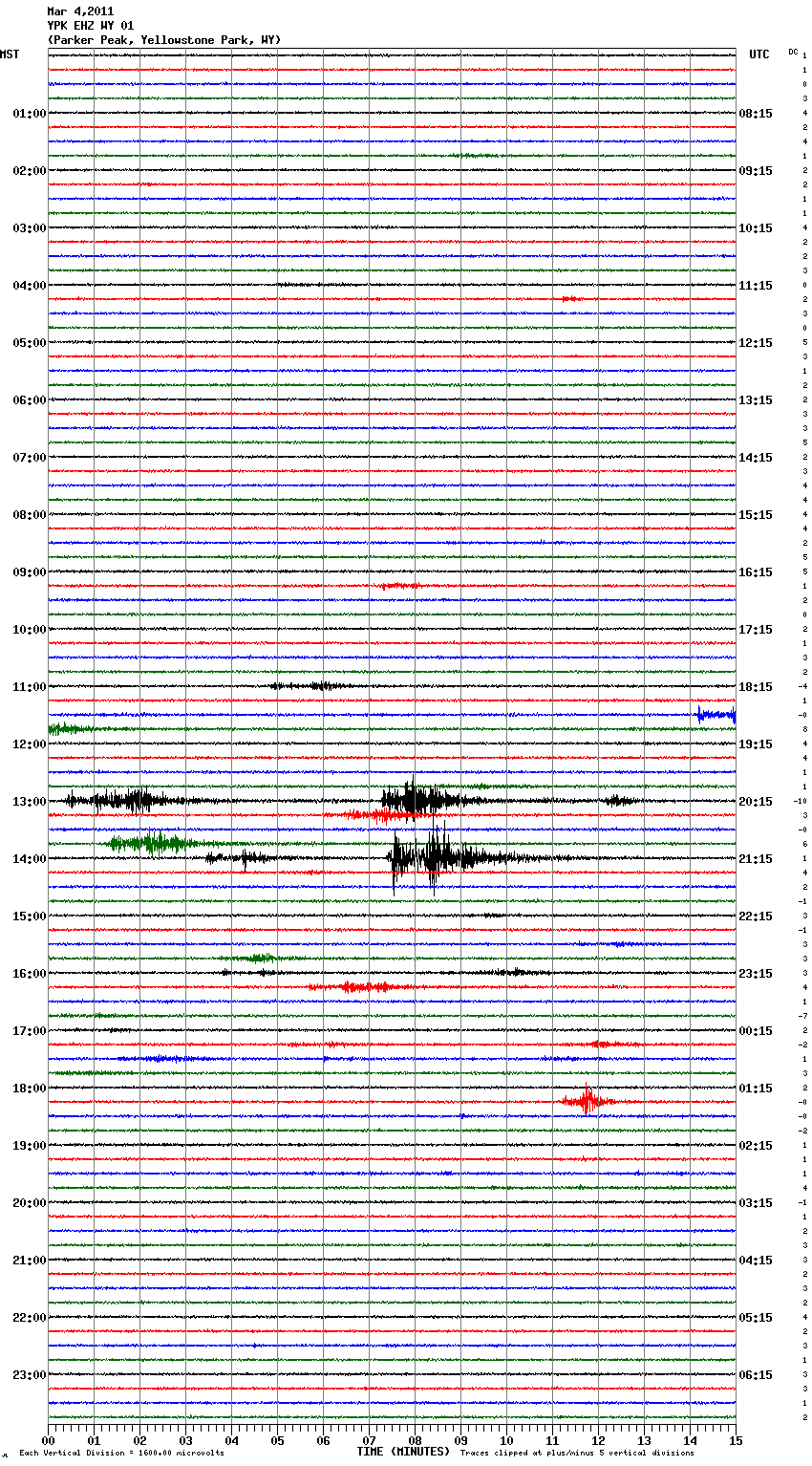Click the 10:15 UTC time label

tap(756, 228)
